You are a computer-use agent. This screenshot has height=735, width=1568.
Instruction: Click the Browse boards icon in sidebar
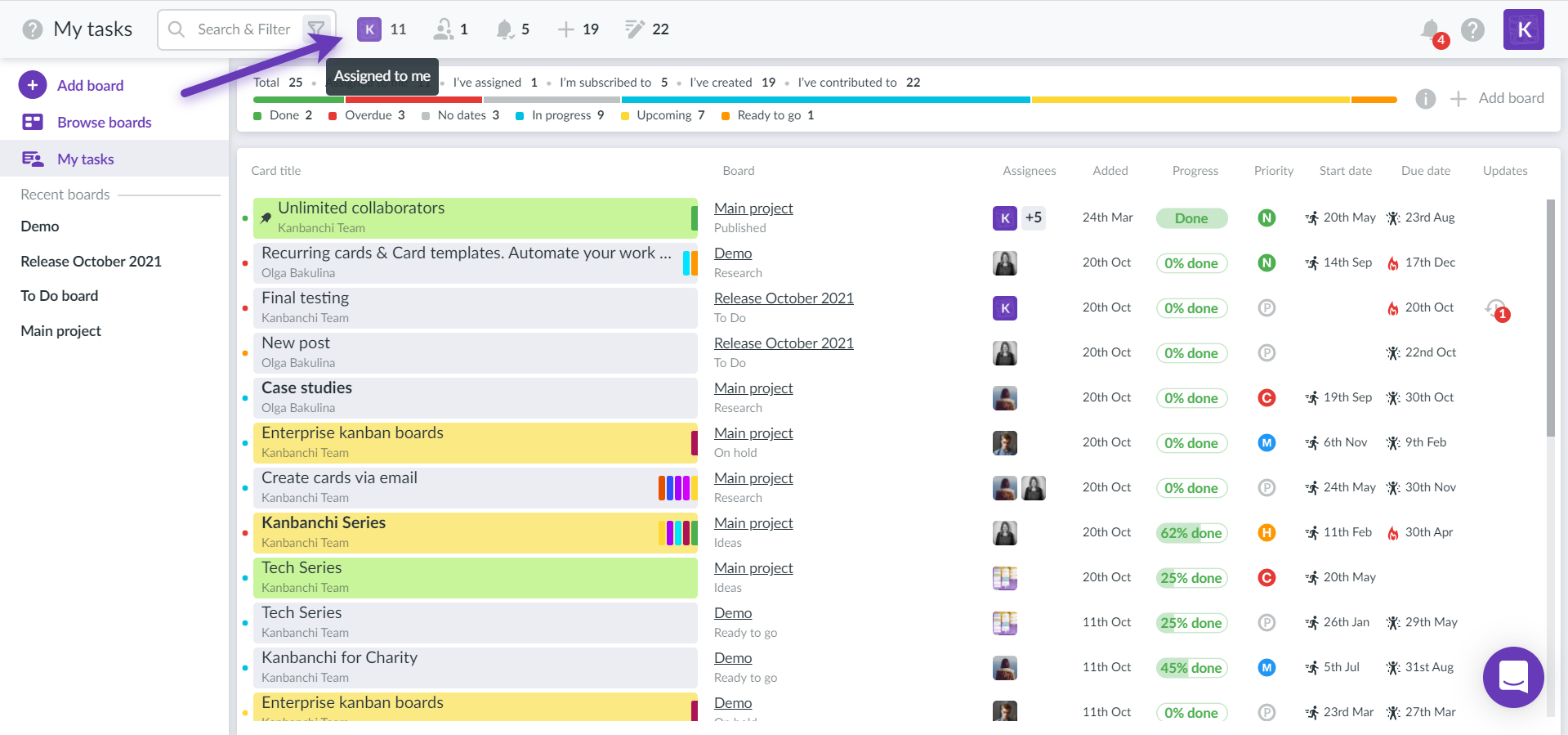tap(33, 122)
